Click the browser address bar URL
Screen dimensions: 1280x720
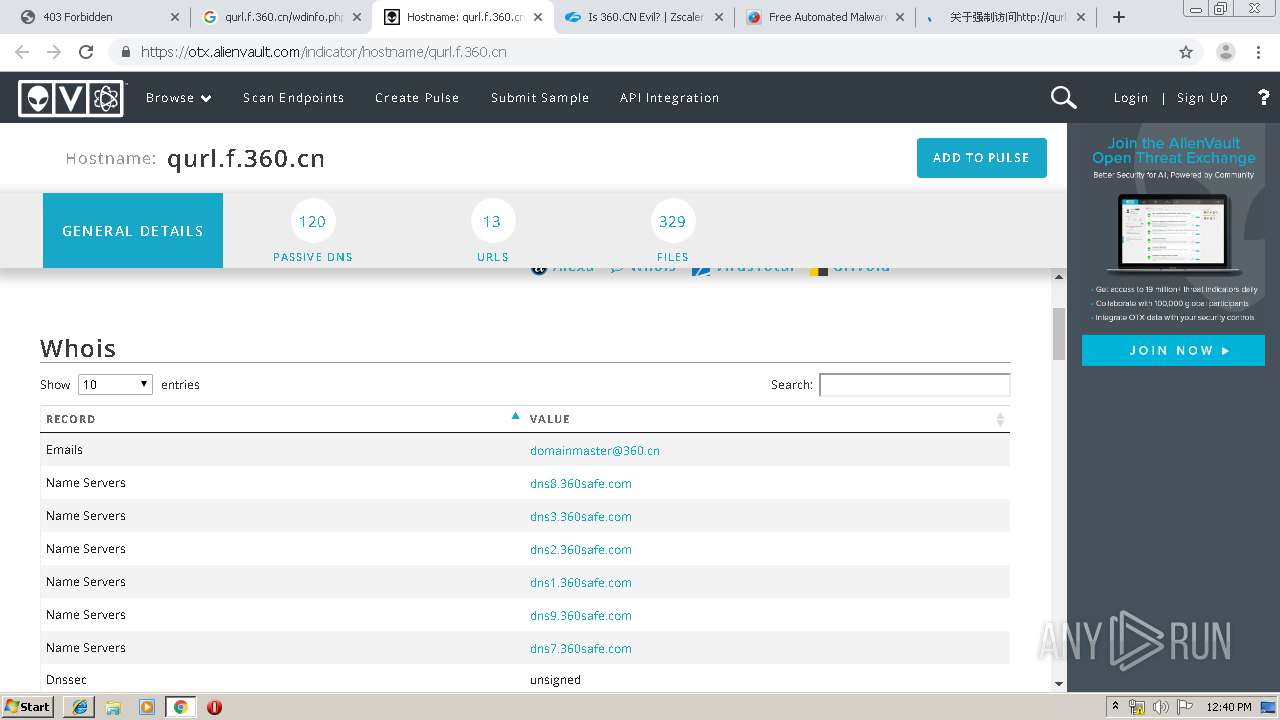[x=323, y=52]
